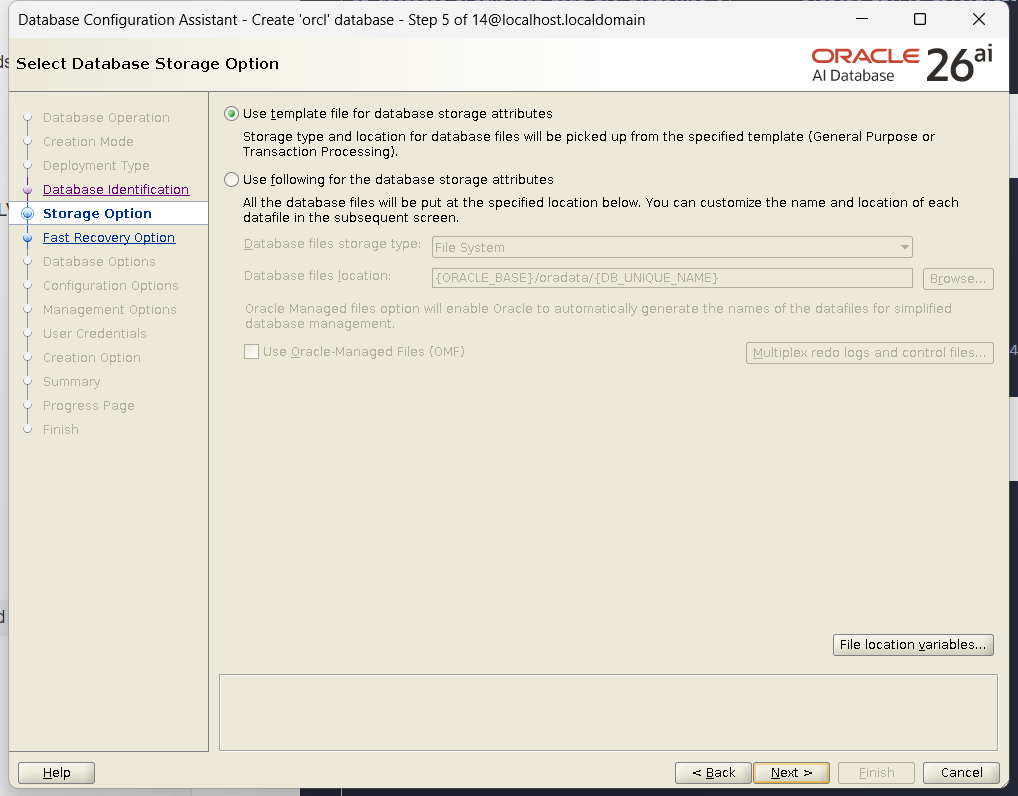Minimize the Database Configuration Assistant window
The width and height of the screenshot is (1018, 796).
(862, 19)
